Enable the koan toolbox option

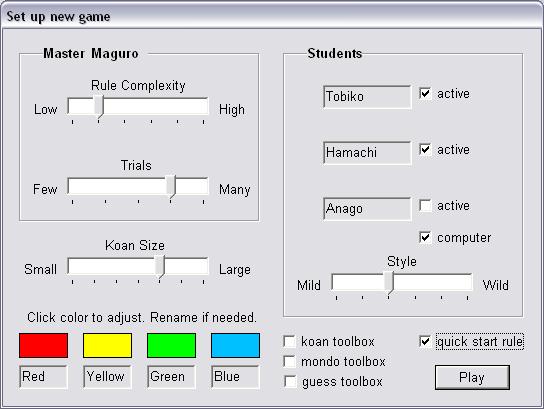289,341
